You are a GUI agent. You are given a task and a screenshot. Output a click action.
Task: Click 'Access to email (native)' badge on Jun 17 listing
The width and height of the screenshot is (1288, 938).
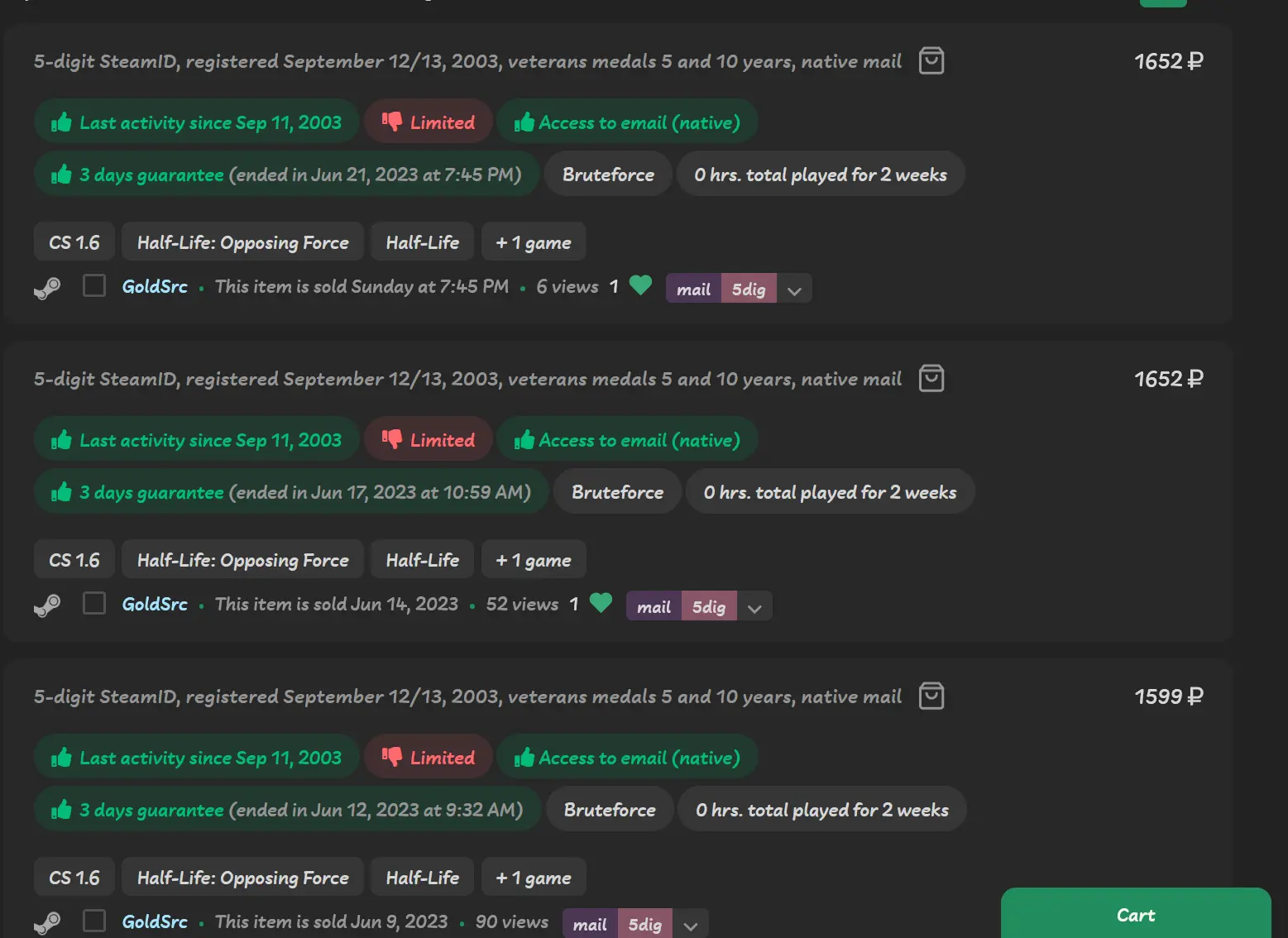click(627, 440)
